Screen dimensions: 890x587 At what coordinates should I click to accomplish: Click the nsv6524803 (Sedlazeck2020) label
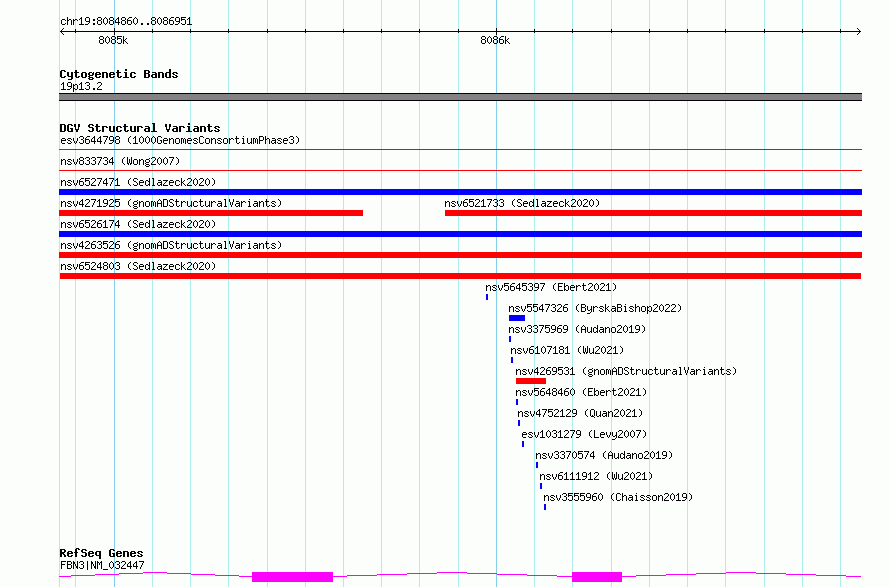(138, 266)
